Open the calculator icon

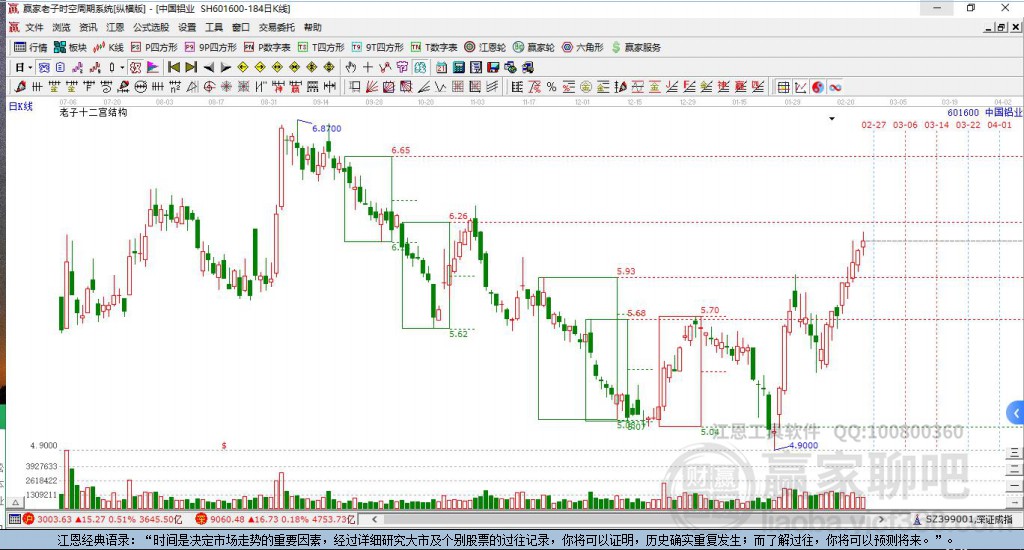tap(458, 67)
